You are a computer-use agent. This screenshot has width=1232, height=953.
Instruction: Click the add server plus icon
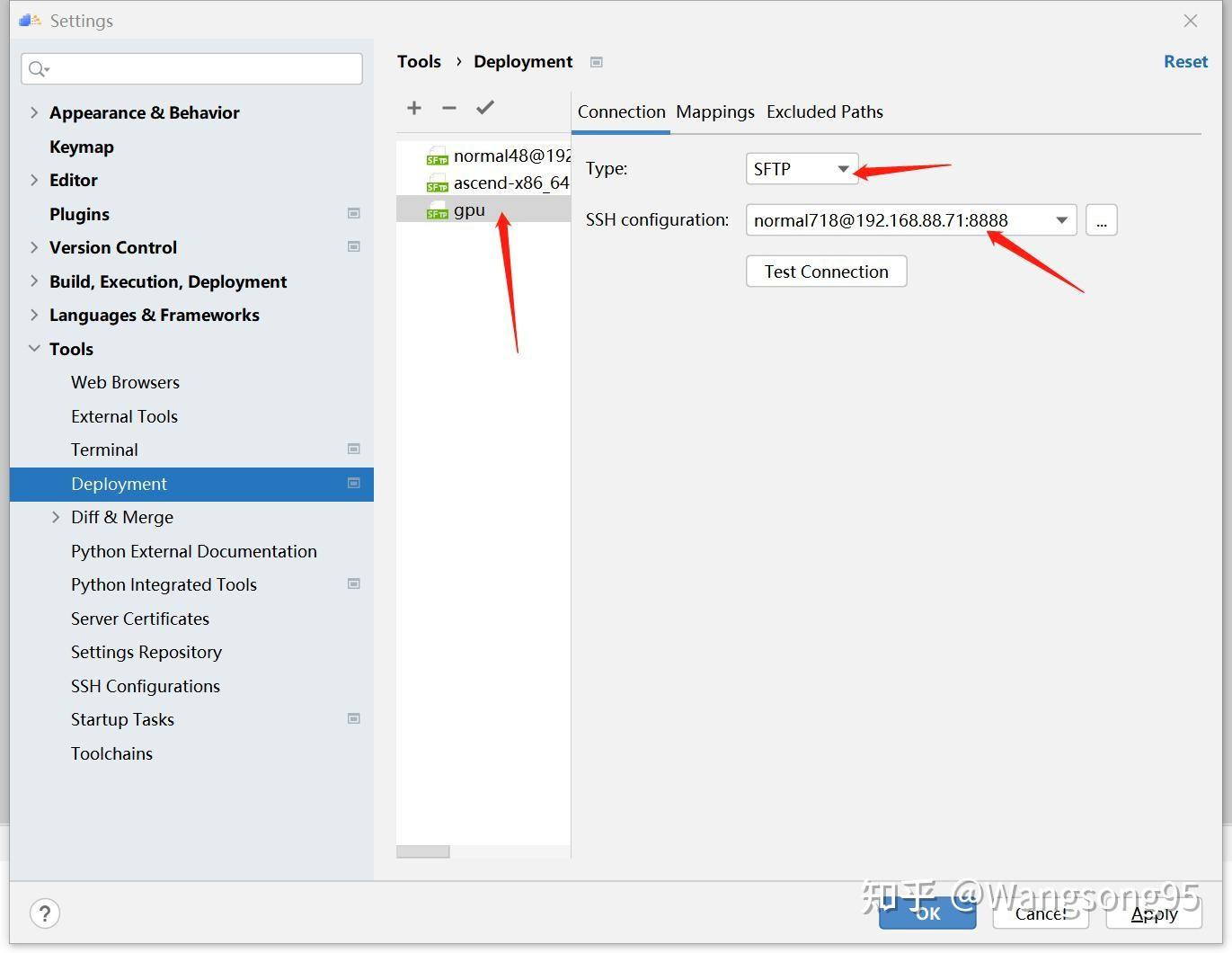(x=414, y=108)
